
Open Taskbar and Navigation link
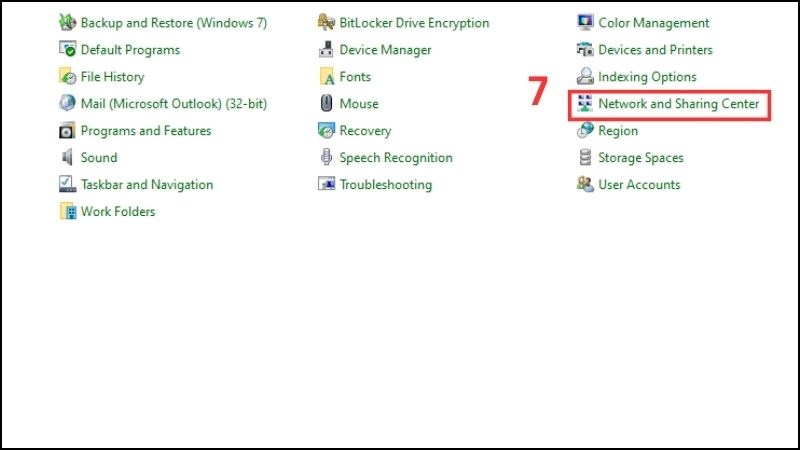146,185
